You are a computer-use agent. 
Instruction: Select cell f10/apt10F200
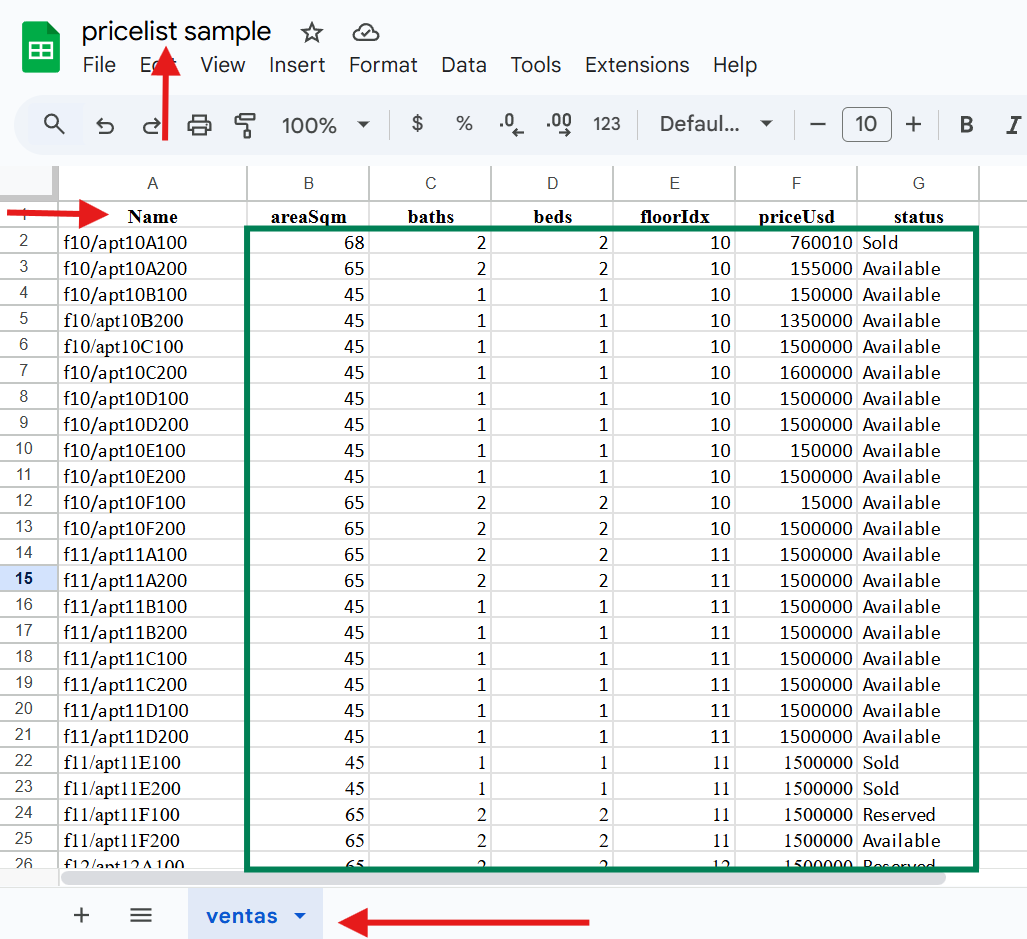coord(153,528)
